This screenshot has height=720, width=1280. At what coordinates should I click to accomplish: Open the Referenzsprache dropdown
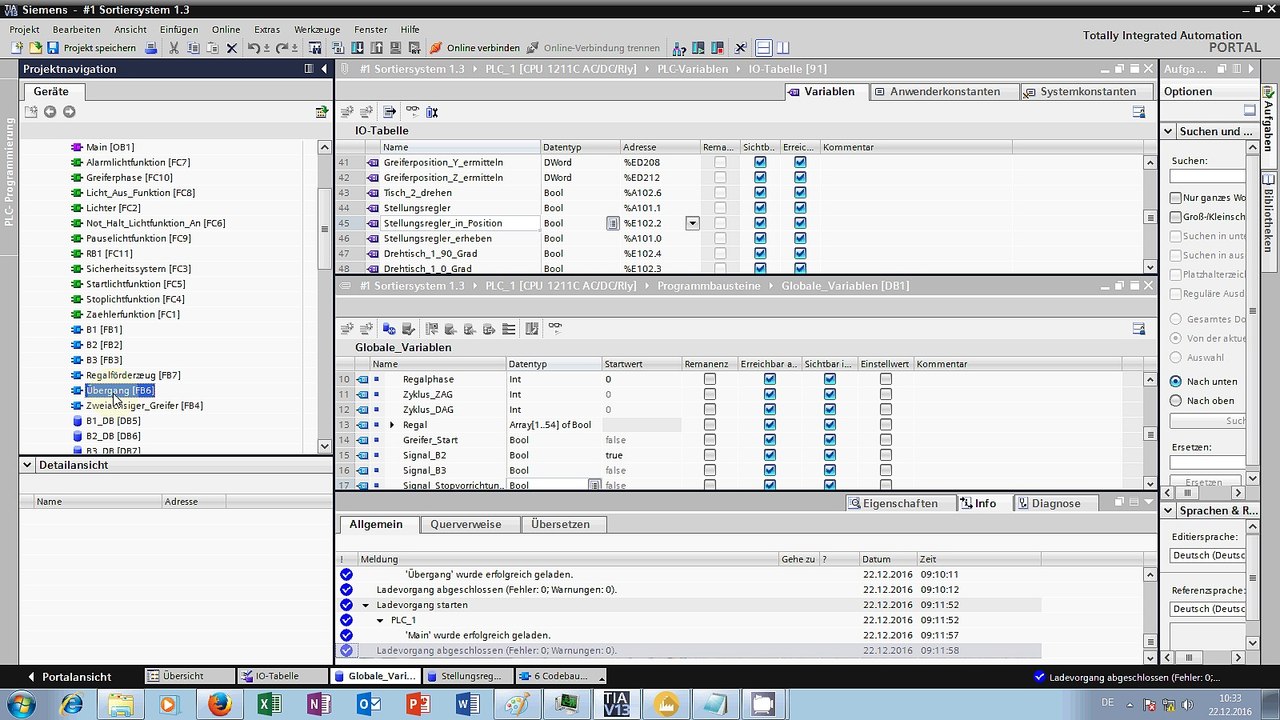coord(1208,609)
